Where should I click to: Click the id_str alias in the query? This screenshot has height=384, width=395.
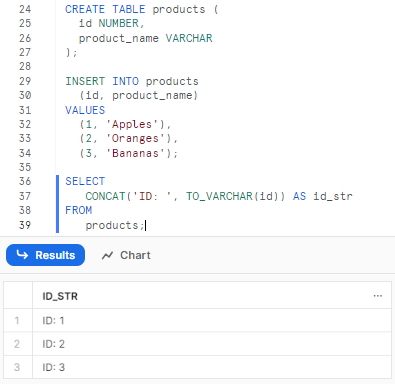point(333,196)
